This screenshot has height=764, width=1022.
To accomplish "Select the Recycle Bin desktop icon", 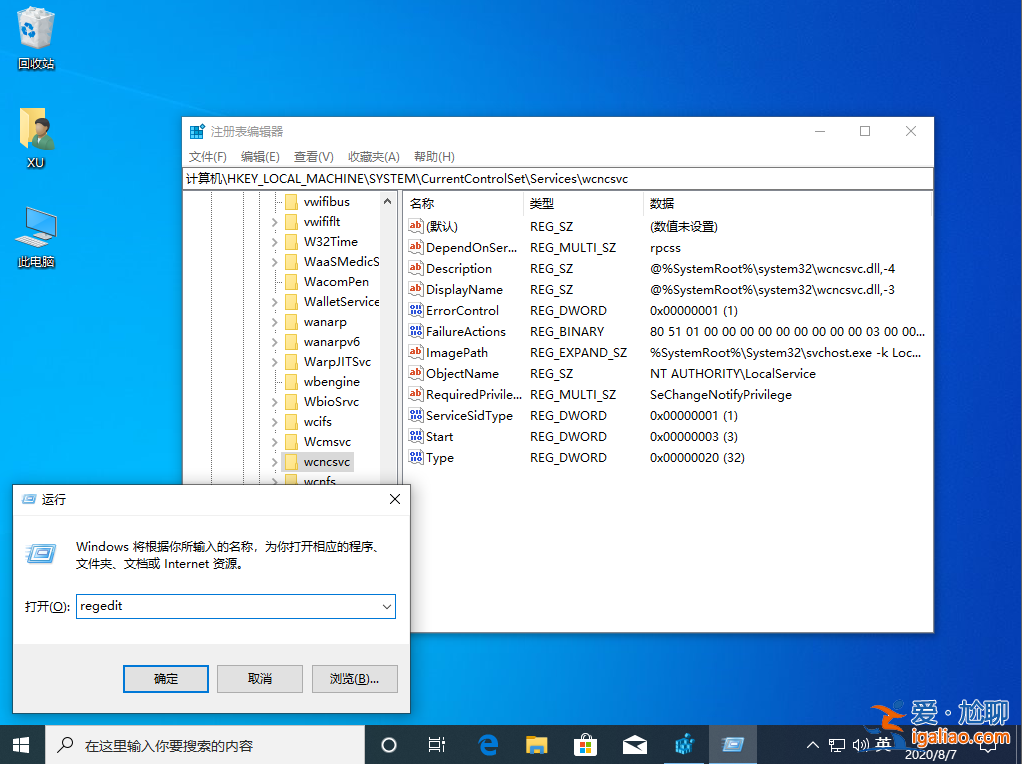I will click(x=35, y=30).
